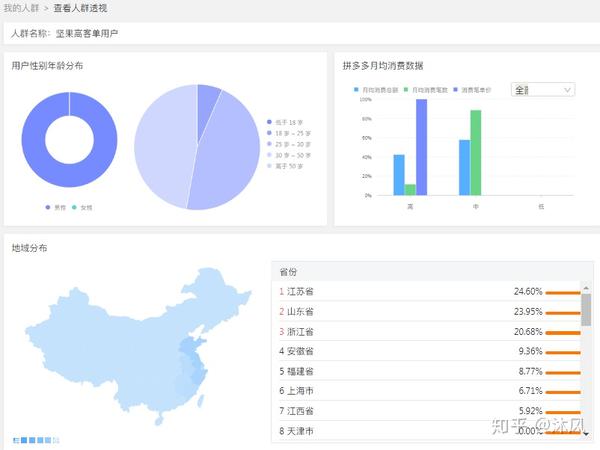Select the 江苏省 row in province list
Screen dimensions: 600x450
[x=427, y=292]
